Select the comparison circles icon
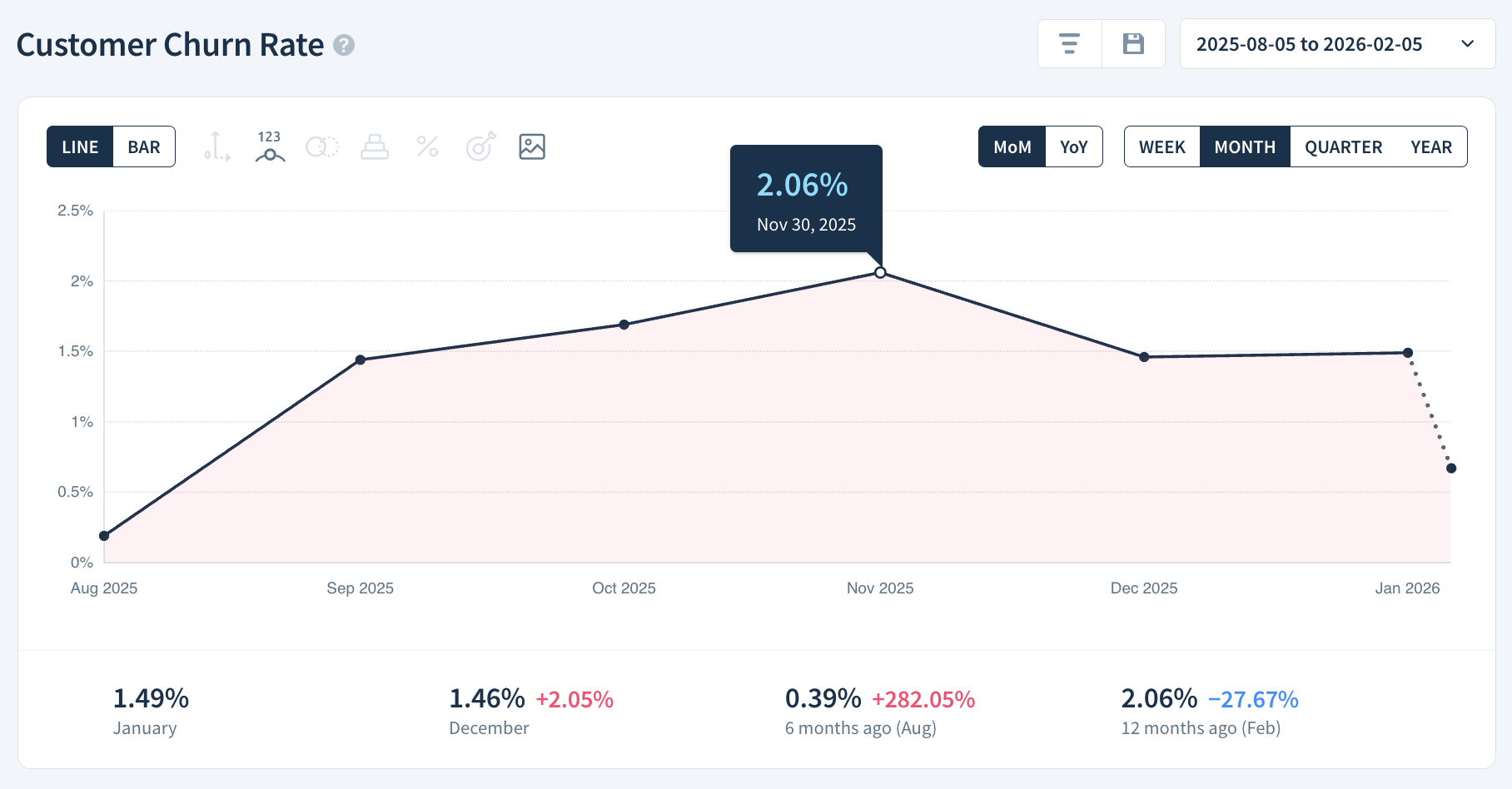Screen dimensions: 1512x789 pos(322,146)
